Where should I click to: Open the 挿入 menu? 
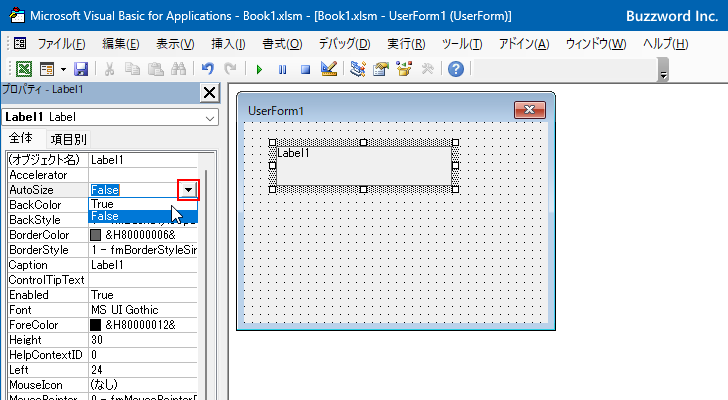point(228,44)
